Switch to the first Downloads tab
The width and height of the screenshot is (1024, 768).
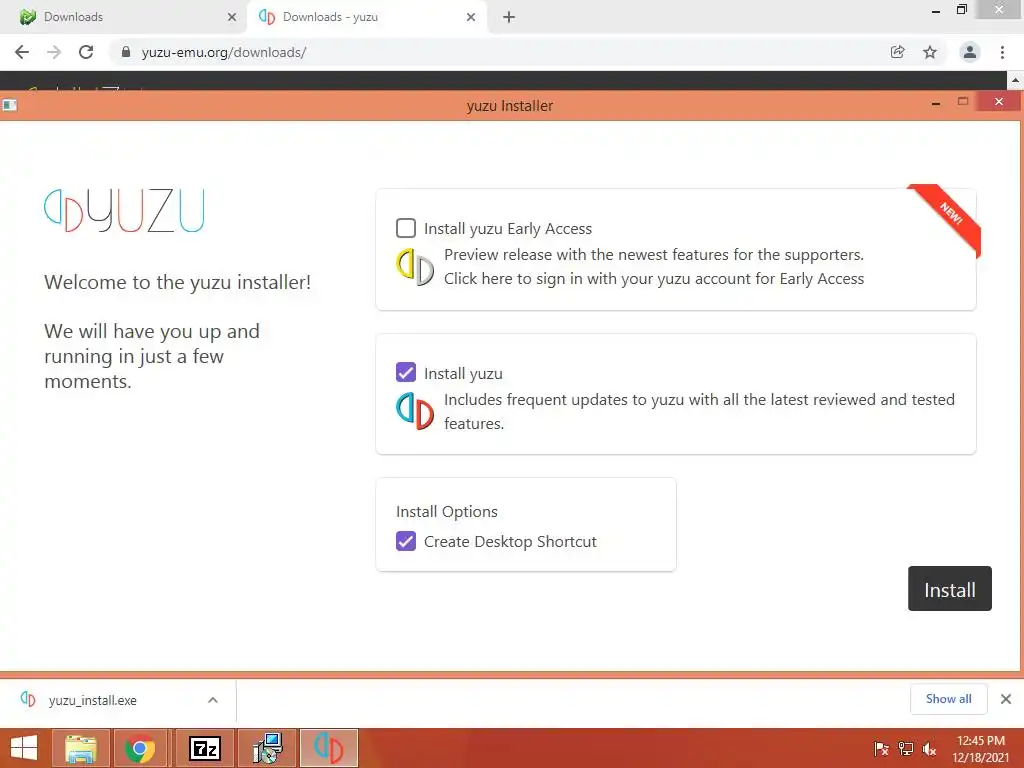(124, 17)
